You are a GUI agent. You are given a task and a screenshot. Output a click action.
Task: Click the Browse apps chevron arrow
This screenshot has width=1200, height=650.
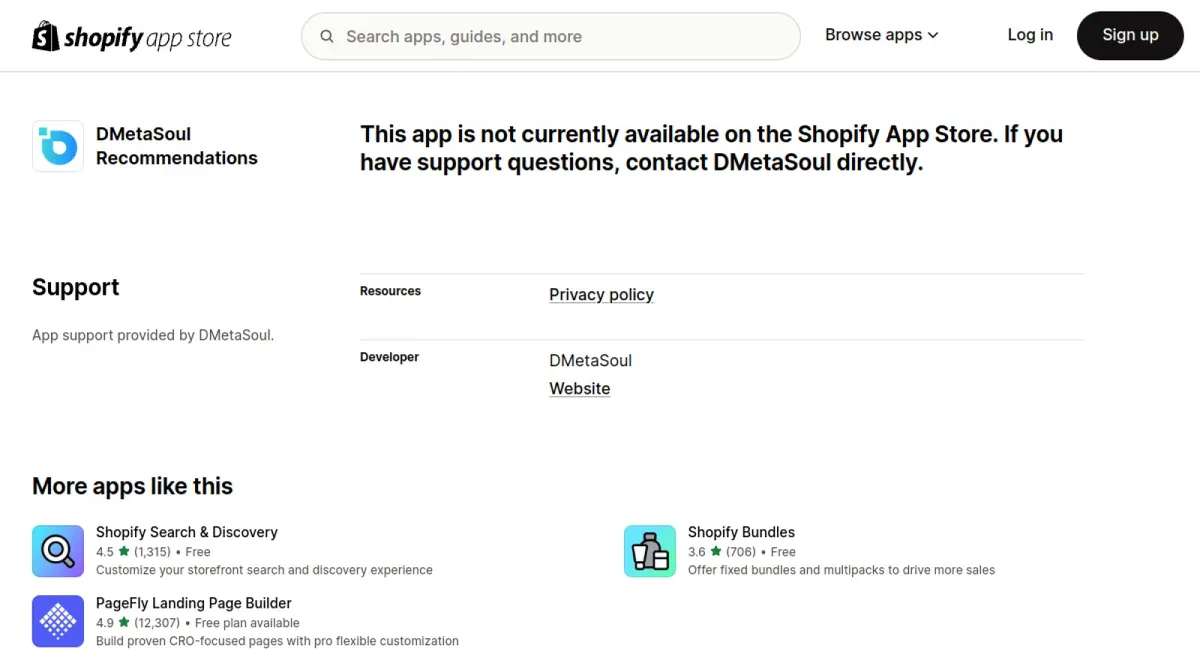pyautogui.click(x=933, y=35)
